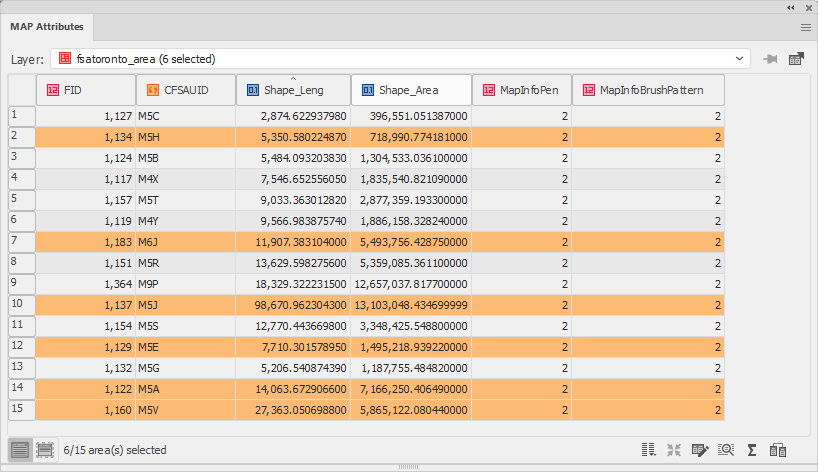
Task: Click cell with CFSAUID M5H
Action: coord(186,137)
